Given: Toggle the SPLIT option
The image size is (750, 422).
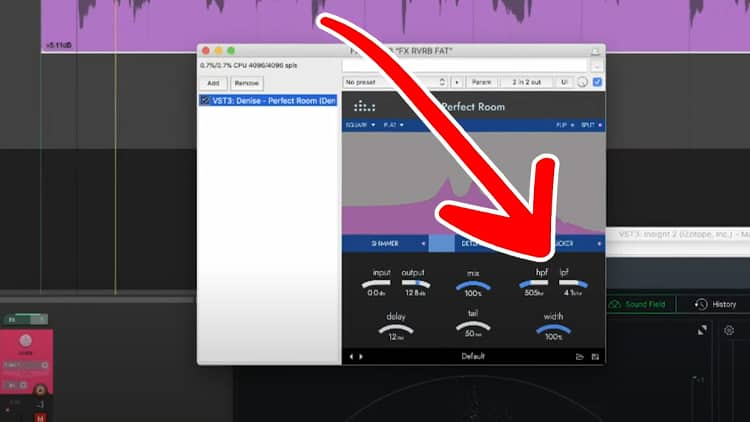Looking at the screenshot, I should (x=591, y=125).
